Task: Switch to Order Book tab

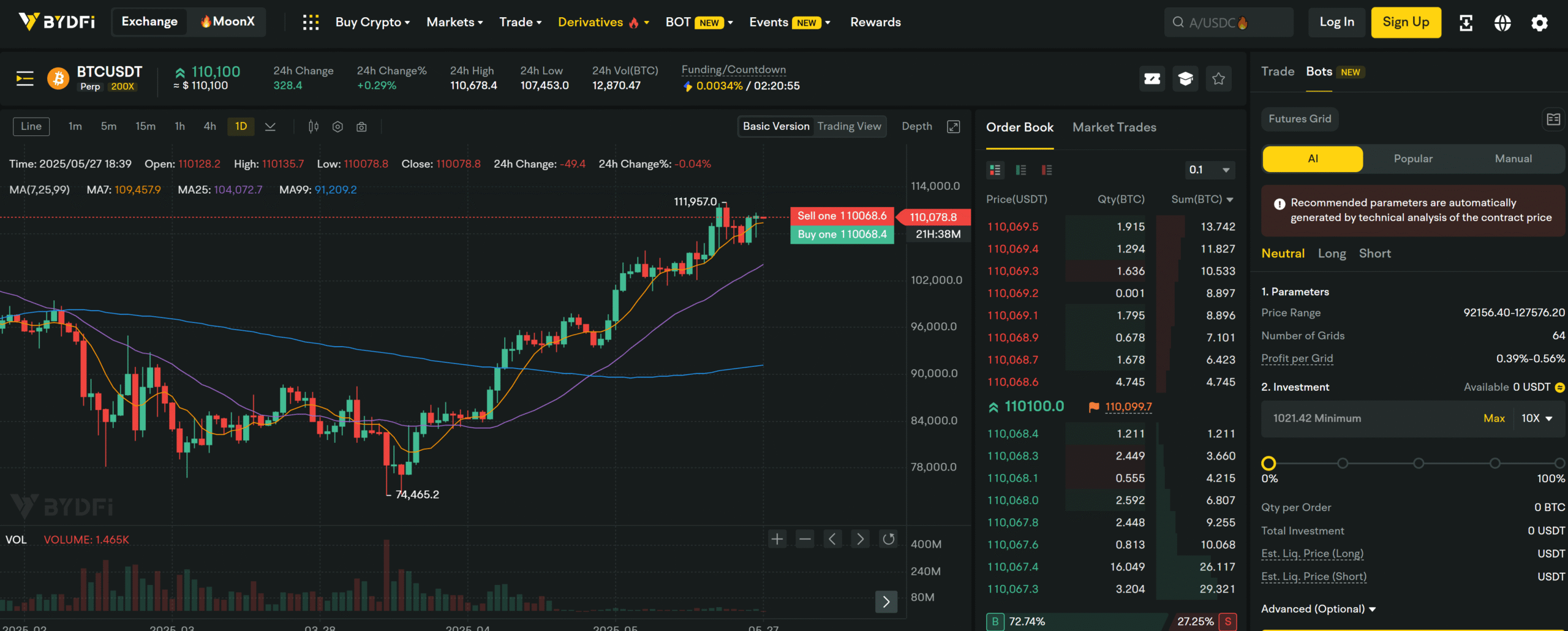Action: tap(1020, 127)
